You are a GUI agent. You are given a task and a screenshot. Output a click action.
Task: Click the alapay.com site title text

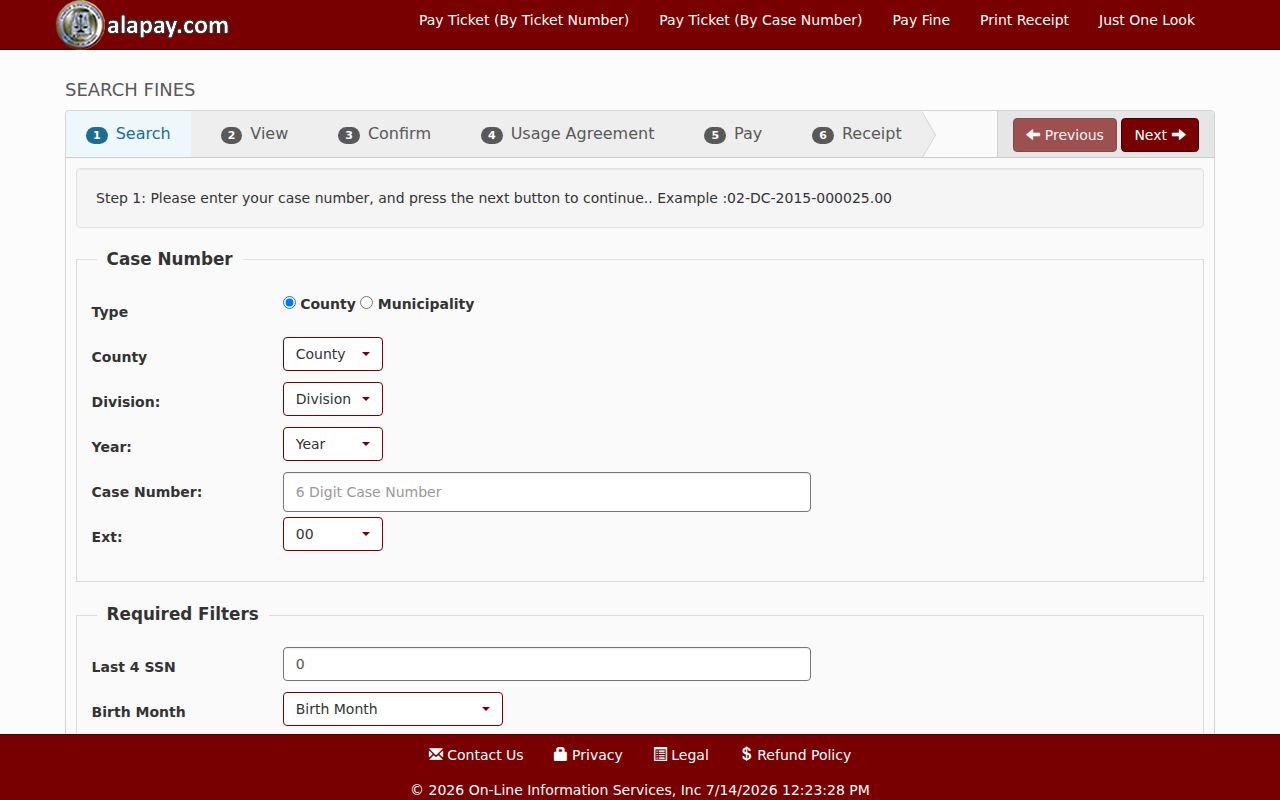pyautogui.click(x=168, y=25)
